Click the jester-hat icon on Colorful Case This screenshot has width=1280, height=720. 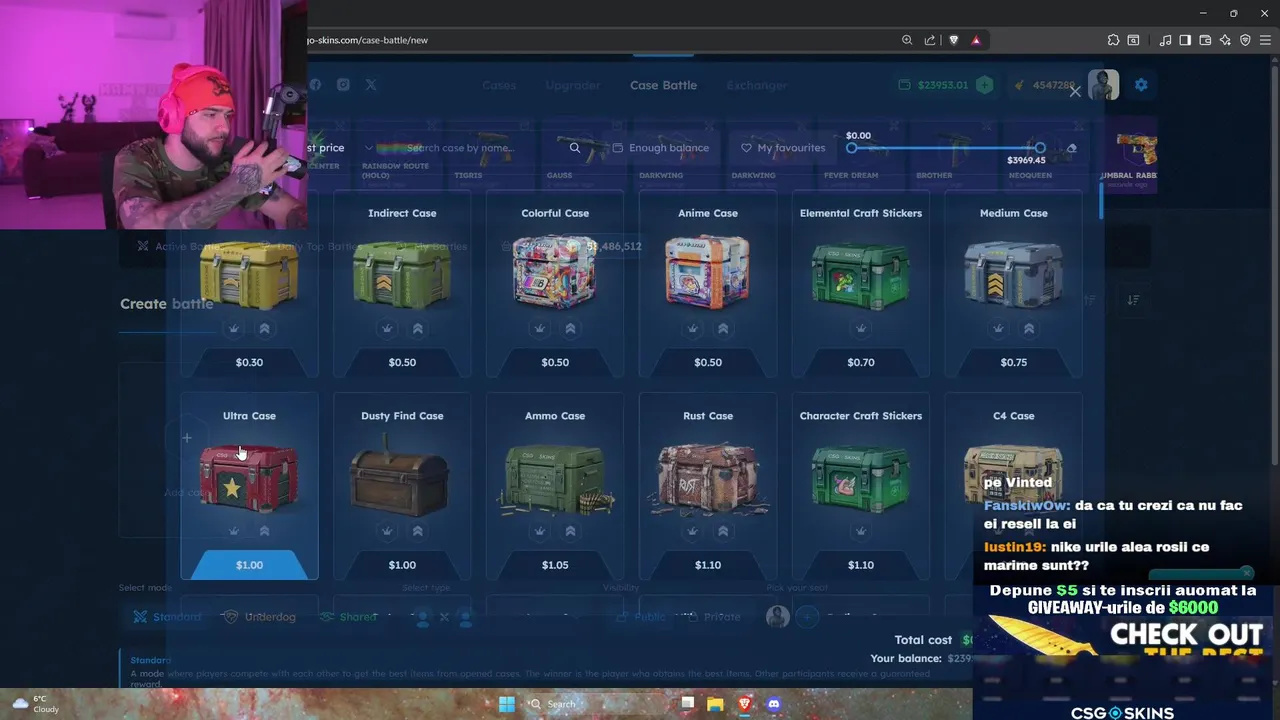(540, 328)
